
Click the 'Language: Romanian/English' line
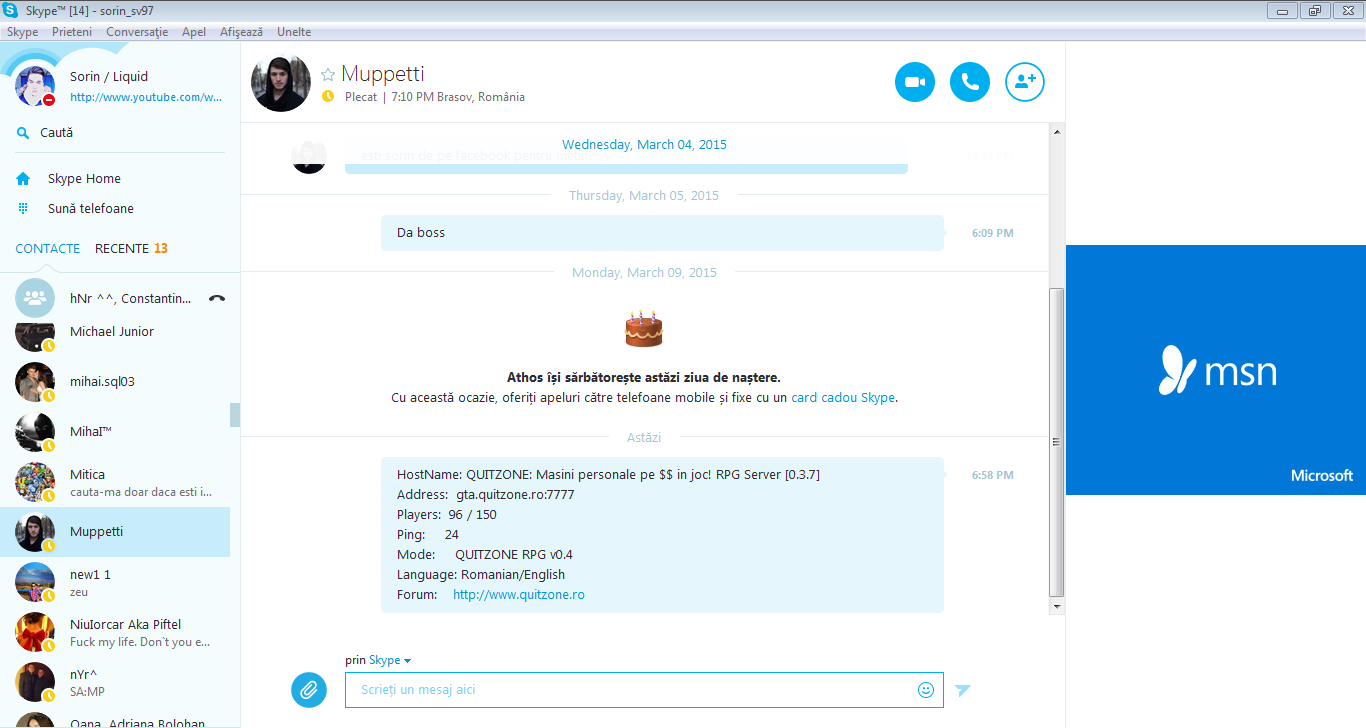481,575
